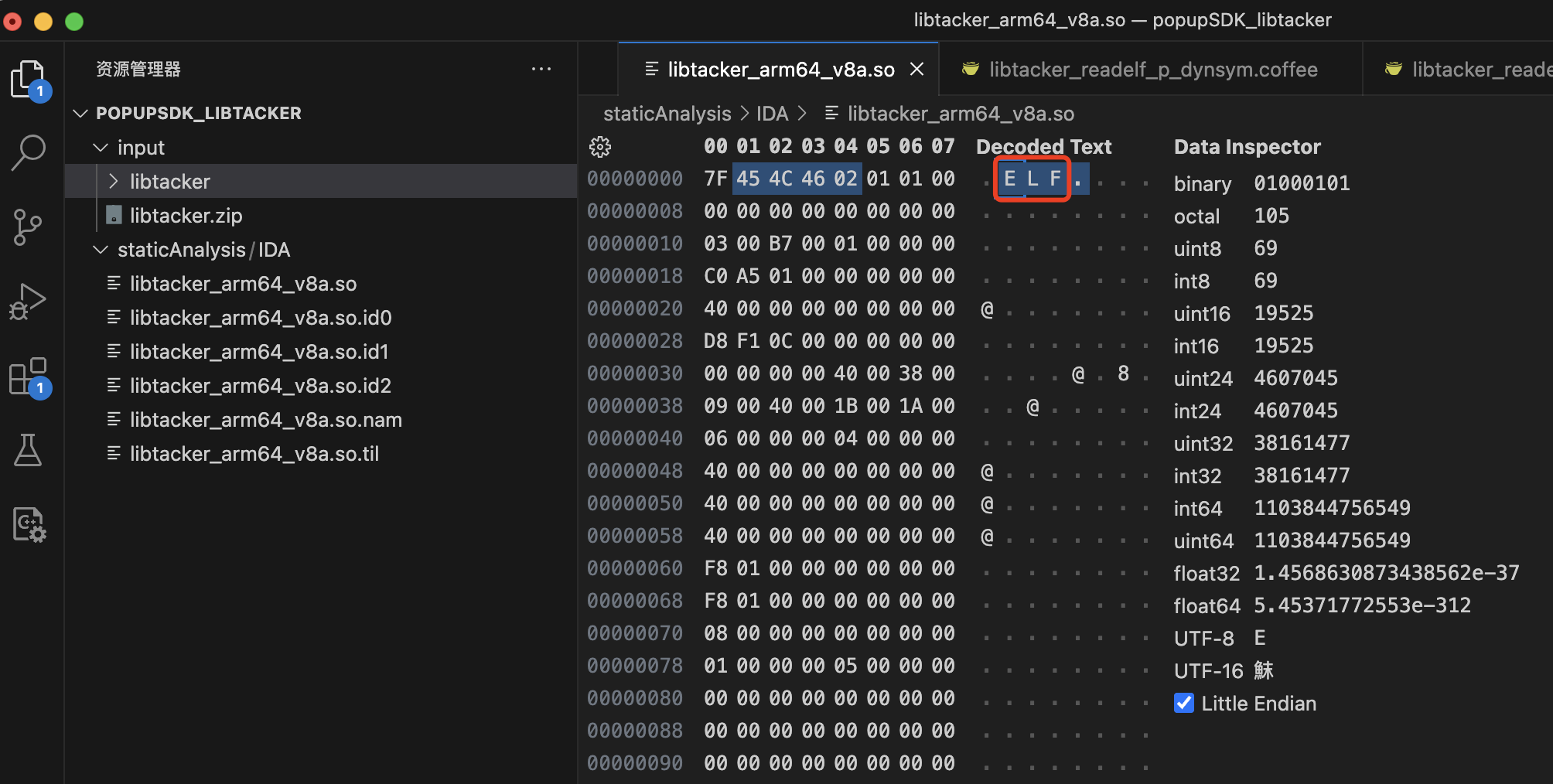The height and width of the screenshot is (784, 1553).
Task: Click the Data Inspector heading
Action: (1247, 147)
